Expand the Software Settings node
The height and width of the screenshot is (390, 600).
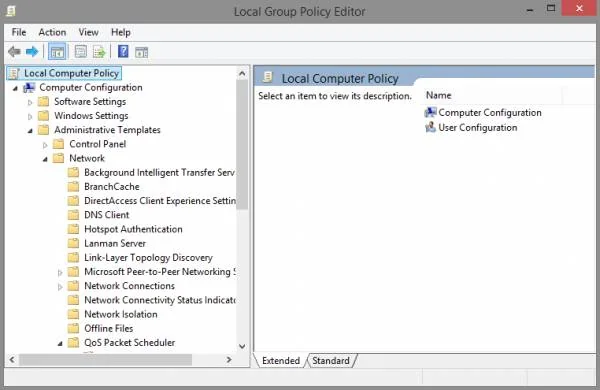pos(30,102)
